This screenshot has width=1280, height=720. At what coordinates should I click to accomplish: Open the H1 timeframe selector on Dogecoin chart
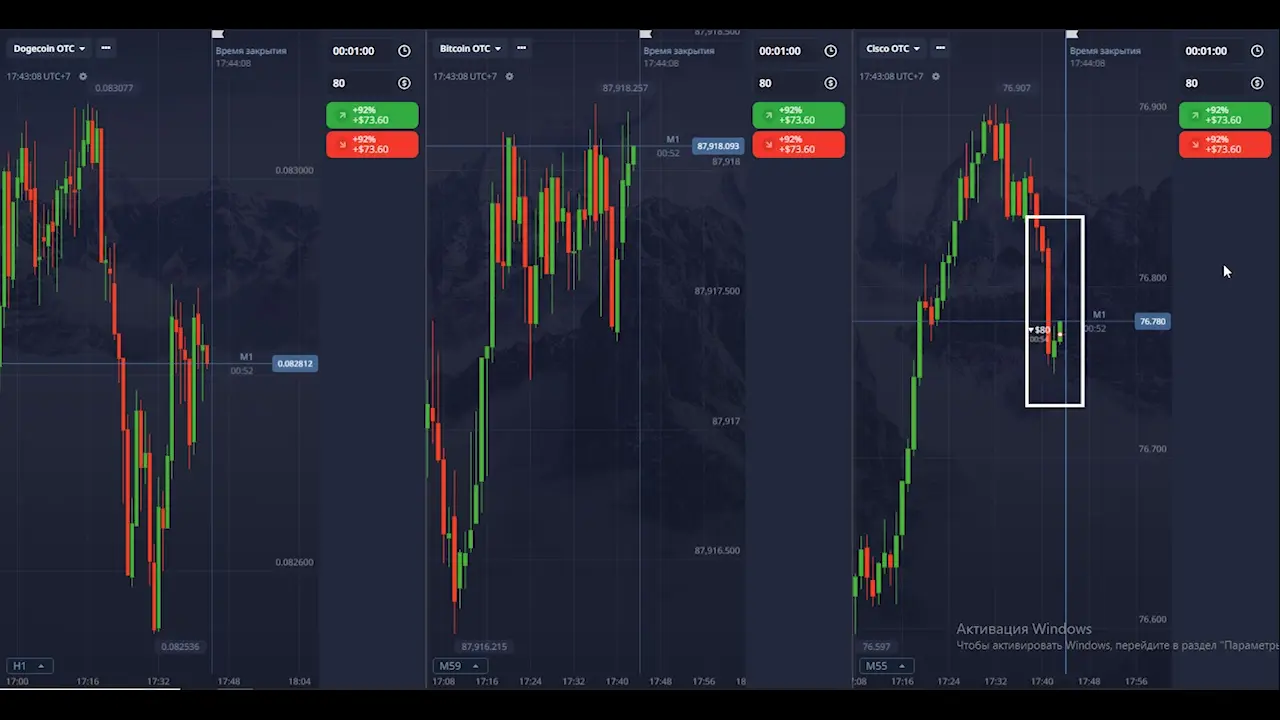point(29,666)
